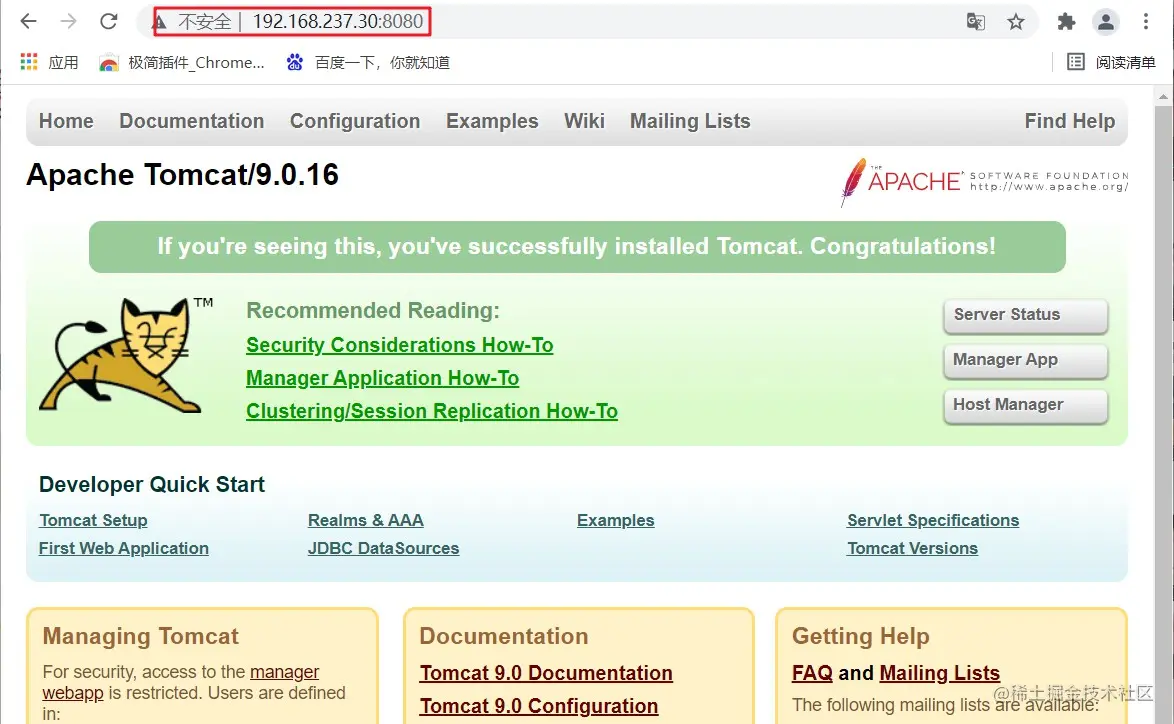Screen dimensions: 1174x724
Task: Click the not-secure warning triangle icon
Action: 159,22
